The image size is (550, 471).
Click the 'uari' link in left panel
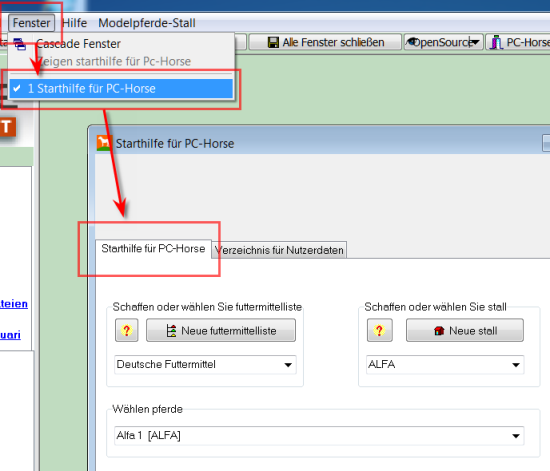click(10, 335)
